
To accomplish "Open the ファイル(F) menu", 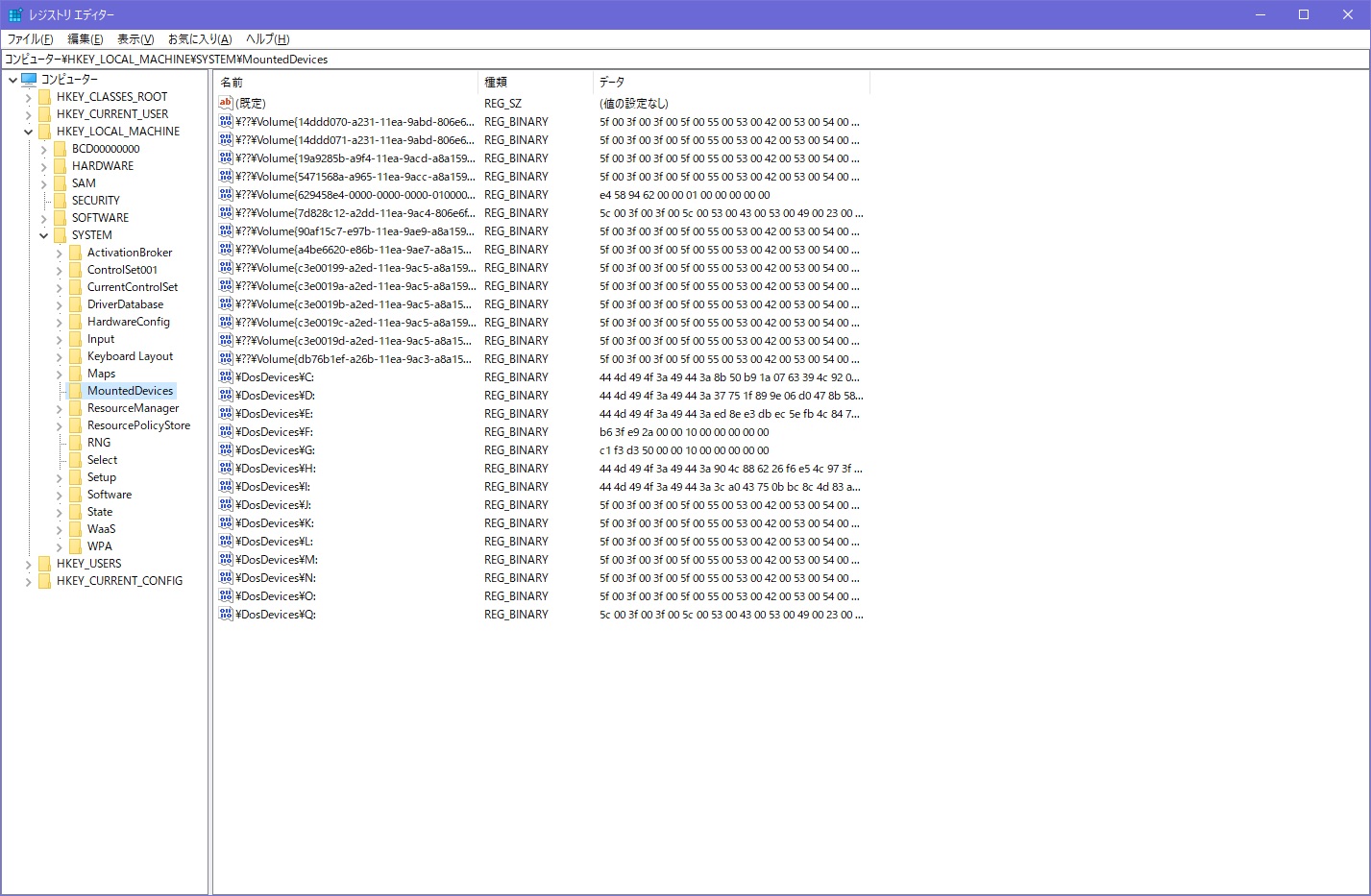I will pyautogui.click(x=31, y=39).
